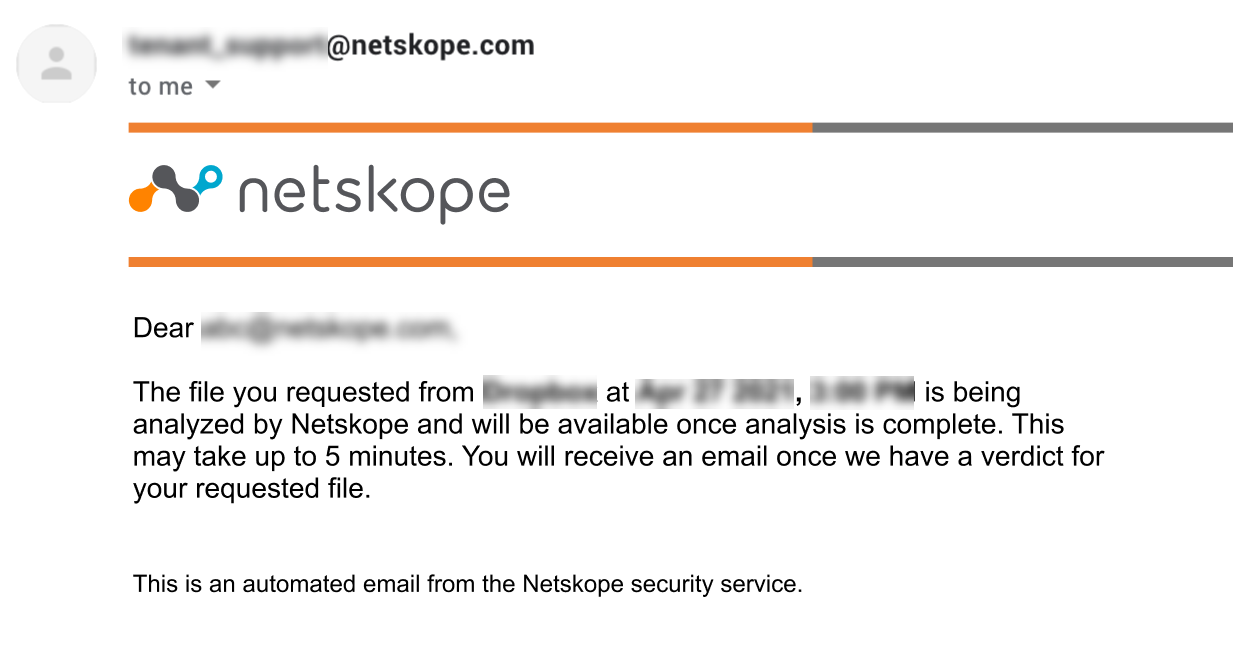Viewport: 1233px width, 659px height.
Task: Click the automated email footer notice
Action: tap(468, 584)
